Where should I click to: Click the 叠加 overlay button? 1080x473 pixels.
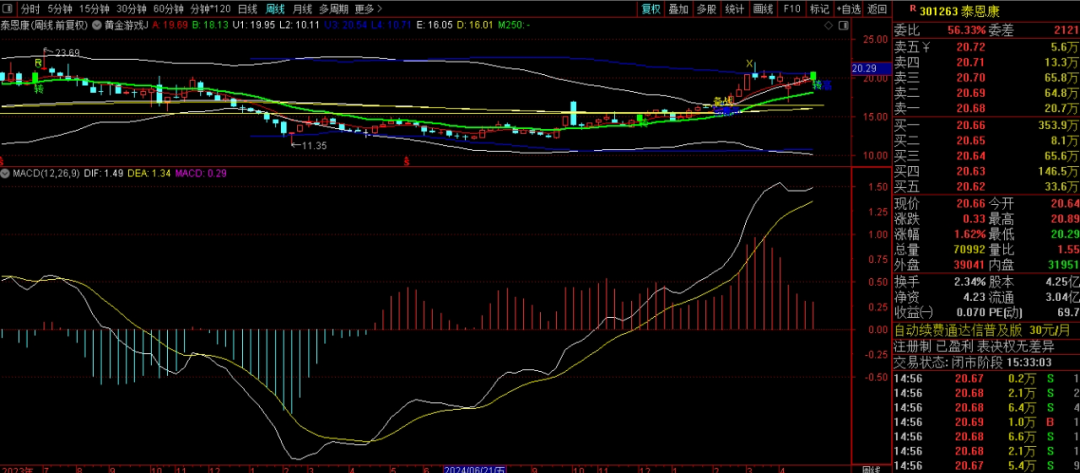678,9
